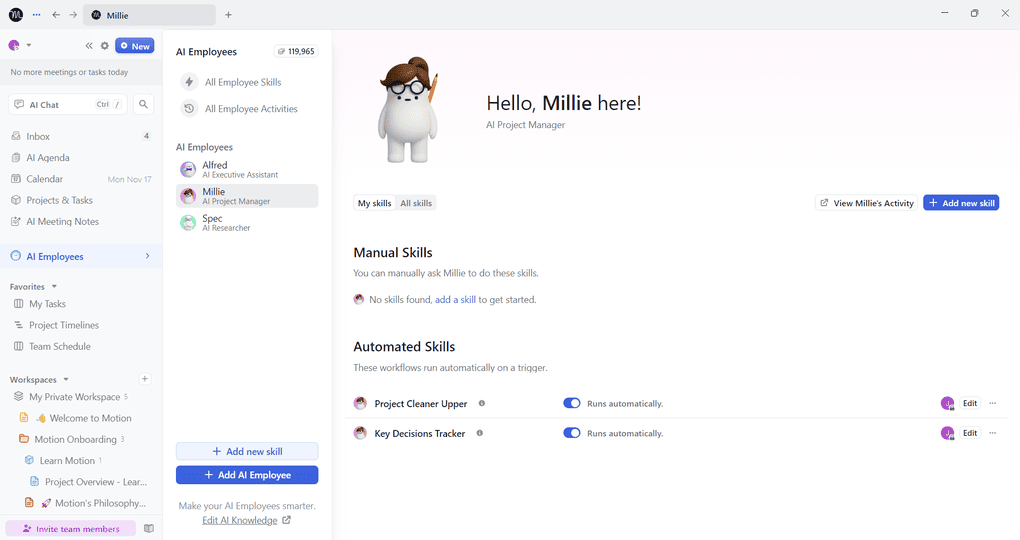Open All Employee Skills
Viewport: 1020px width, 540px height.
coord(247,82)
